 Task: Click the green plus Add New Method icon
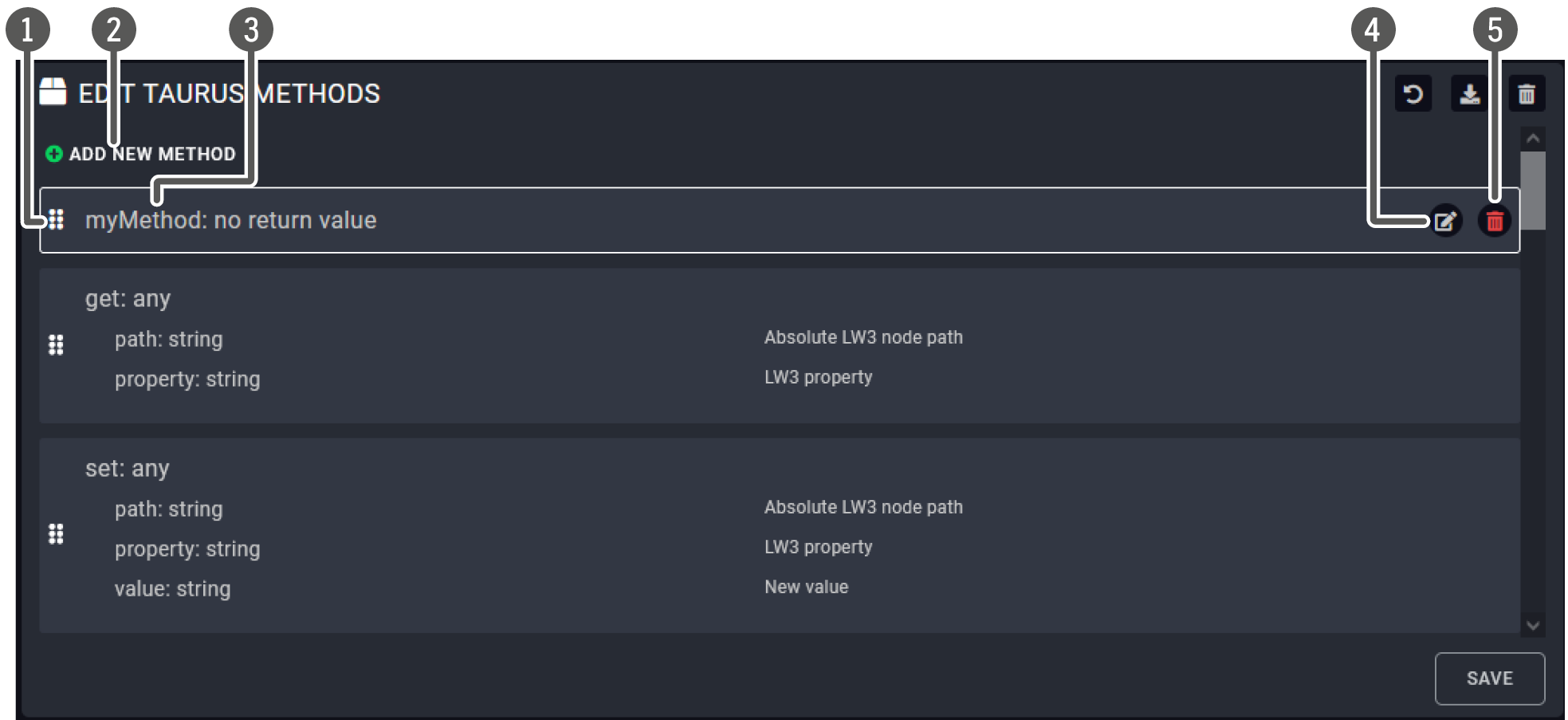(x=54, y=154)
